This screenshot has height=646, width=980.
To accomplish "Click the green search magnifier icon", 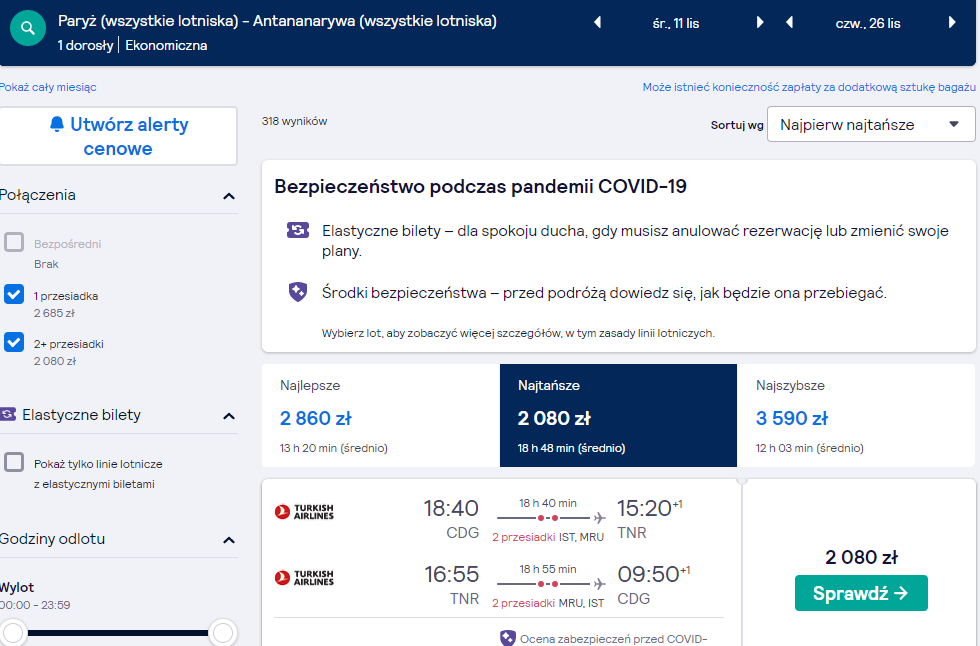I will tap(28, 28).
